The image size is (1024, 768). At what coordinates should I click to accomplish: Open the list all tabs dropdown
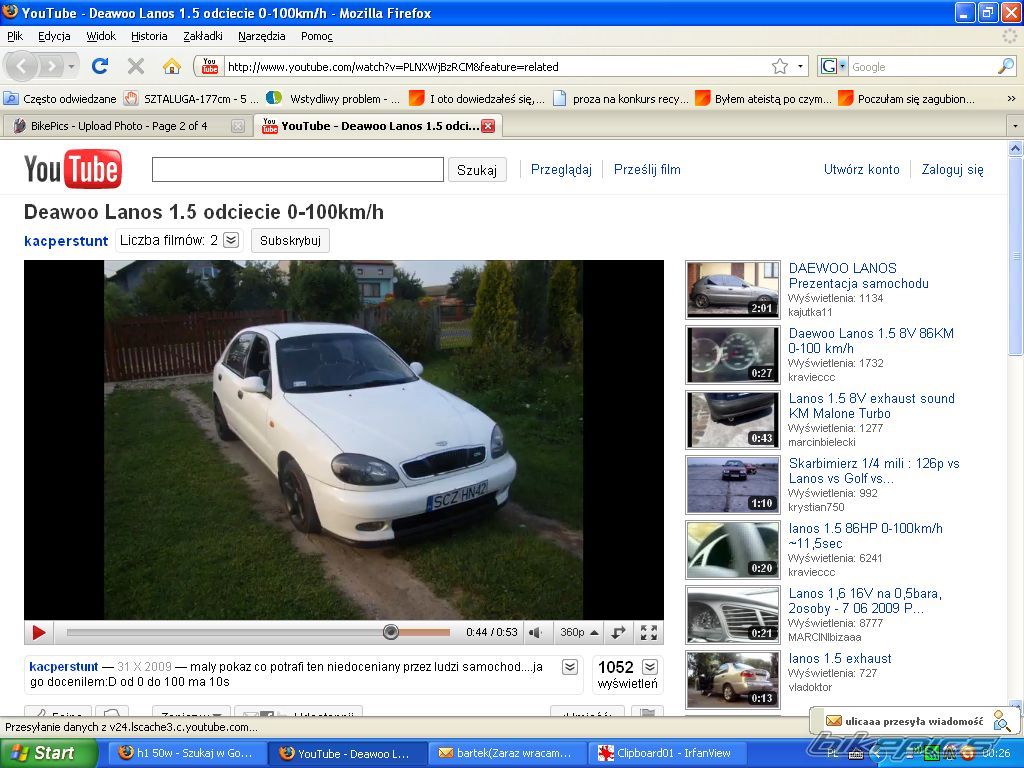(x=1015, y=125)
